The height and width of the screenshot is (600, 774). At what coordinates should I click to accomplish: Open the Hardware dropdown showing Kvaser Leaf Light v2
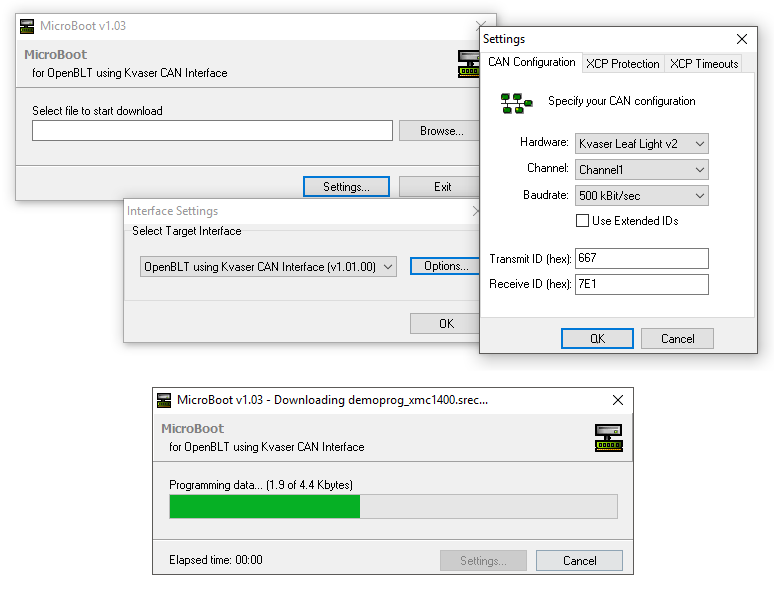point(642,144)
